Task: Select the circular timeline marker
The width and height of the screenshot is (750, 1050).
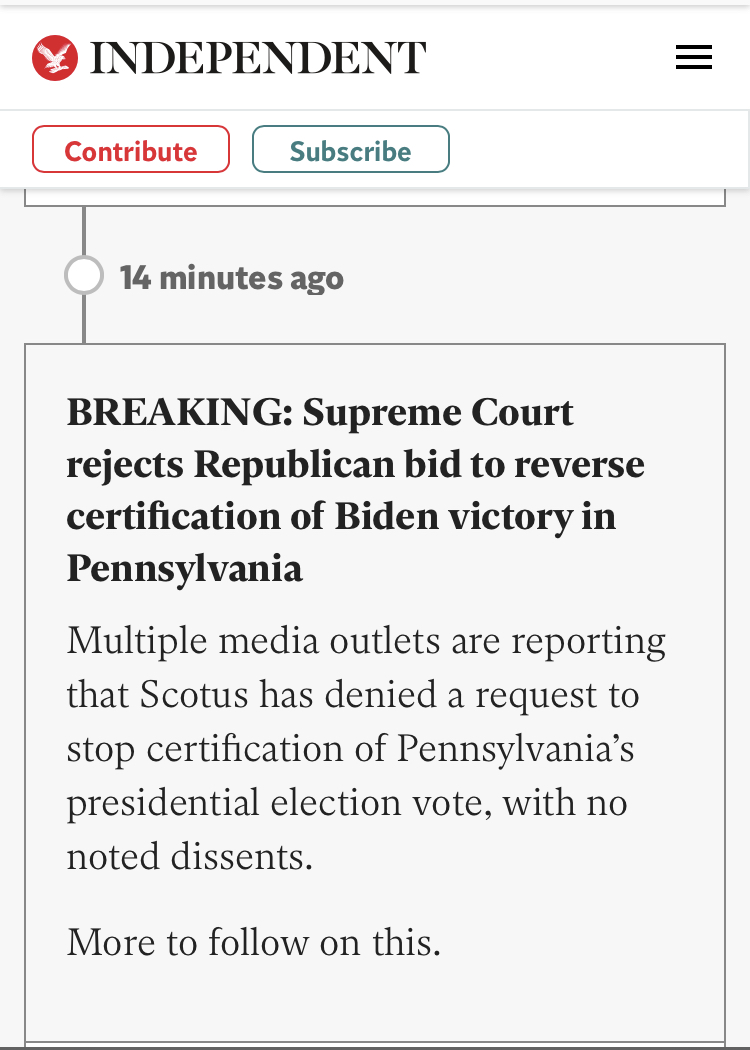Action: coord(84,276)
